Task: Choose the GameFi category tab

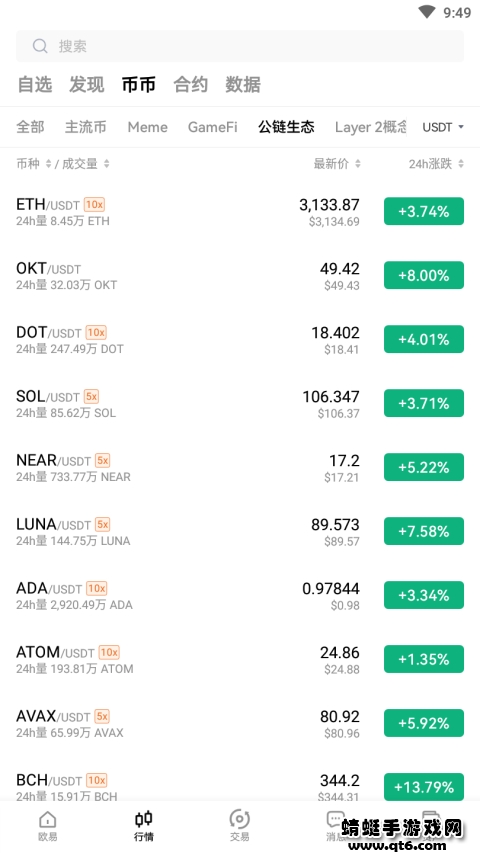Action: click(x=212, y=127)
